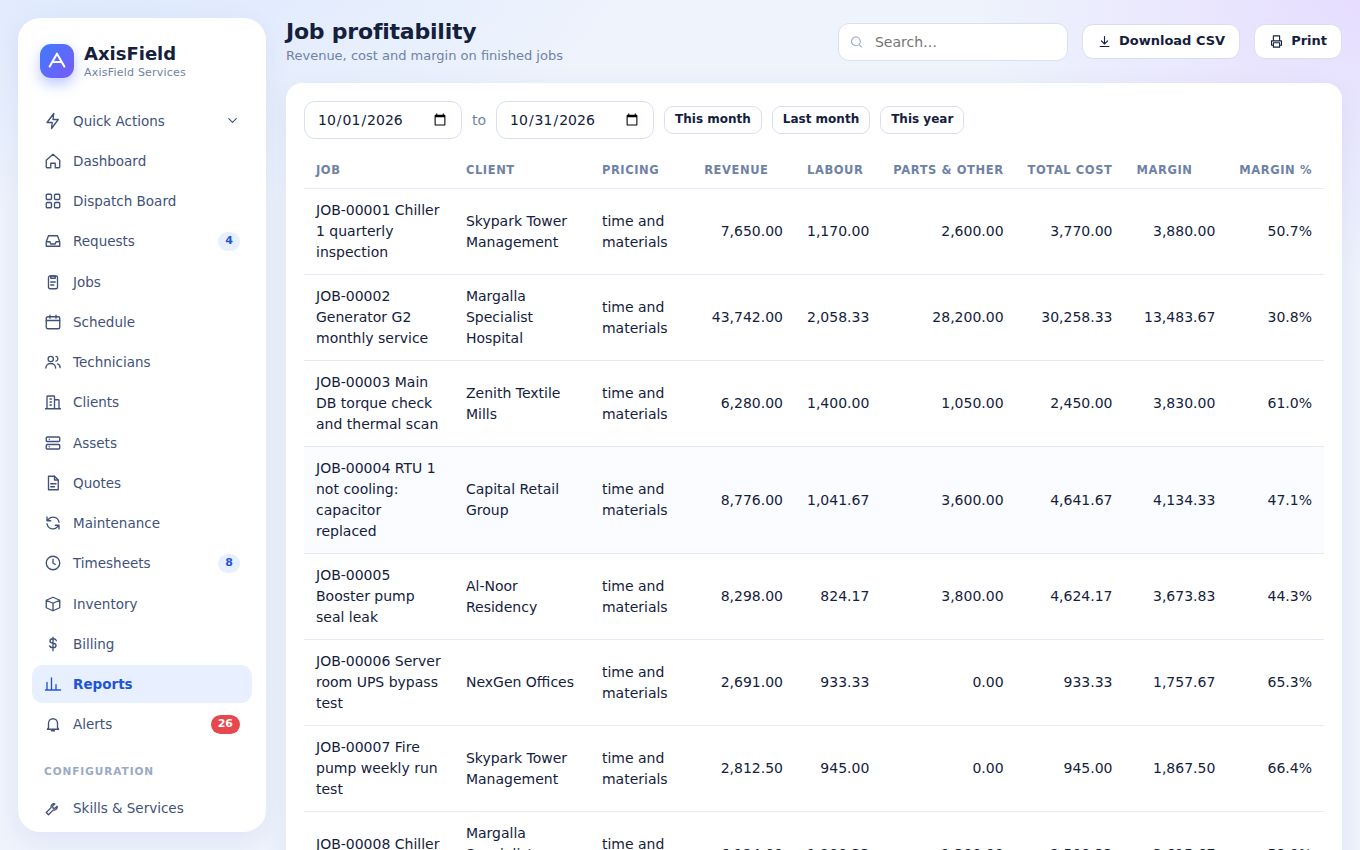Filter by Last month

coord(821,119)
